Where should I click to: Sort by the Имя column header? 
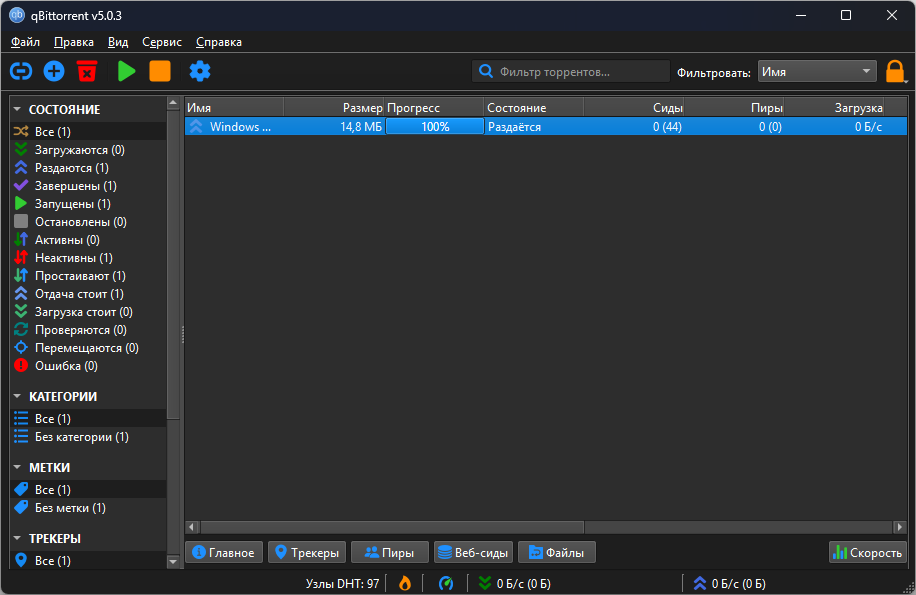coord(234,107)
